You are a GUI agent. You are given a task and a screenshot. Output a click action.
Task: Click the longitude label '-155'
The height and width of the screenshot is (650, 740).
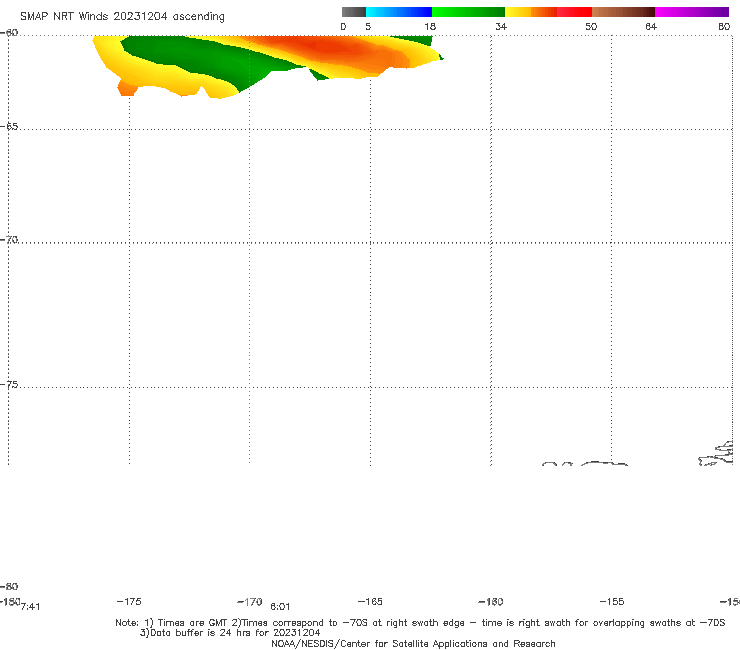[612, 601]
